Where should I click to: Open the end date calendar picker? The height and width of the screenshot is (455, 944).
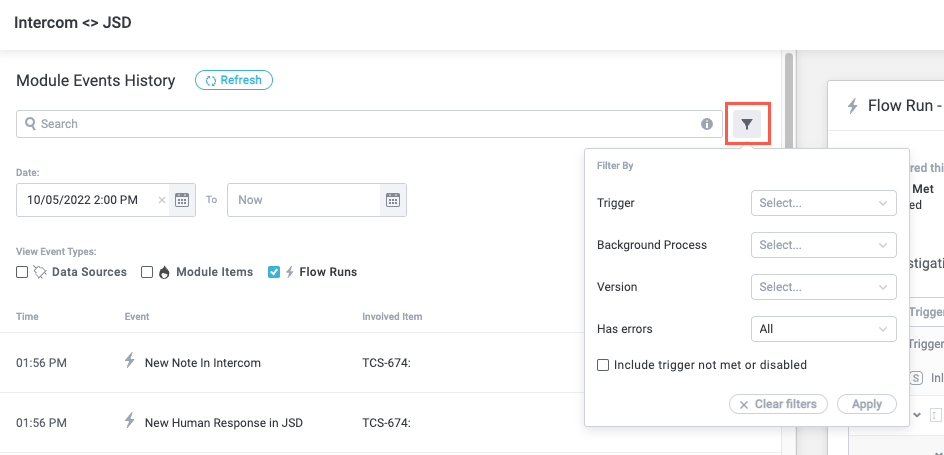(x=393, y=200)
